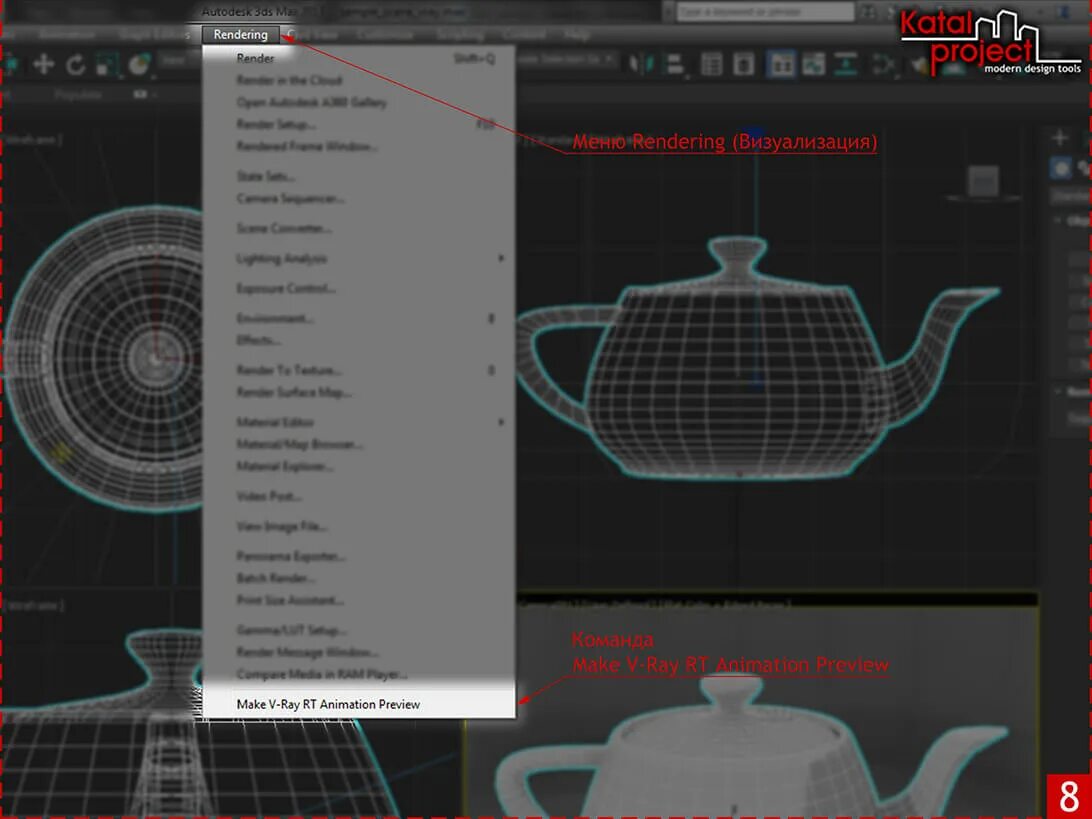Choose Video Post... menu item
This screenshot has height=819, width=1092.
click(x=359, y=497)
